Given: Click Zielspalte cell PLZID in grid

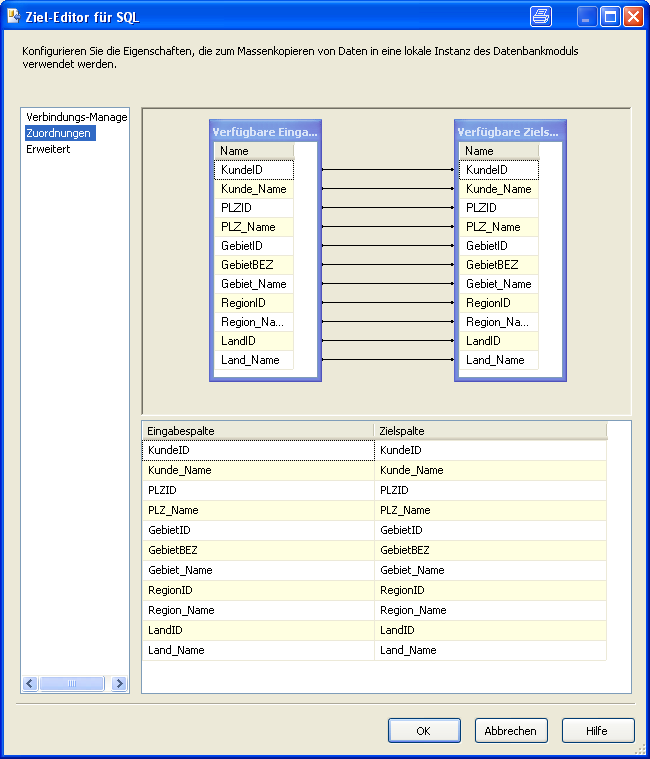Looking at the screenshot, I should [x=490, y=490].
